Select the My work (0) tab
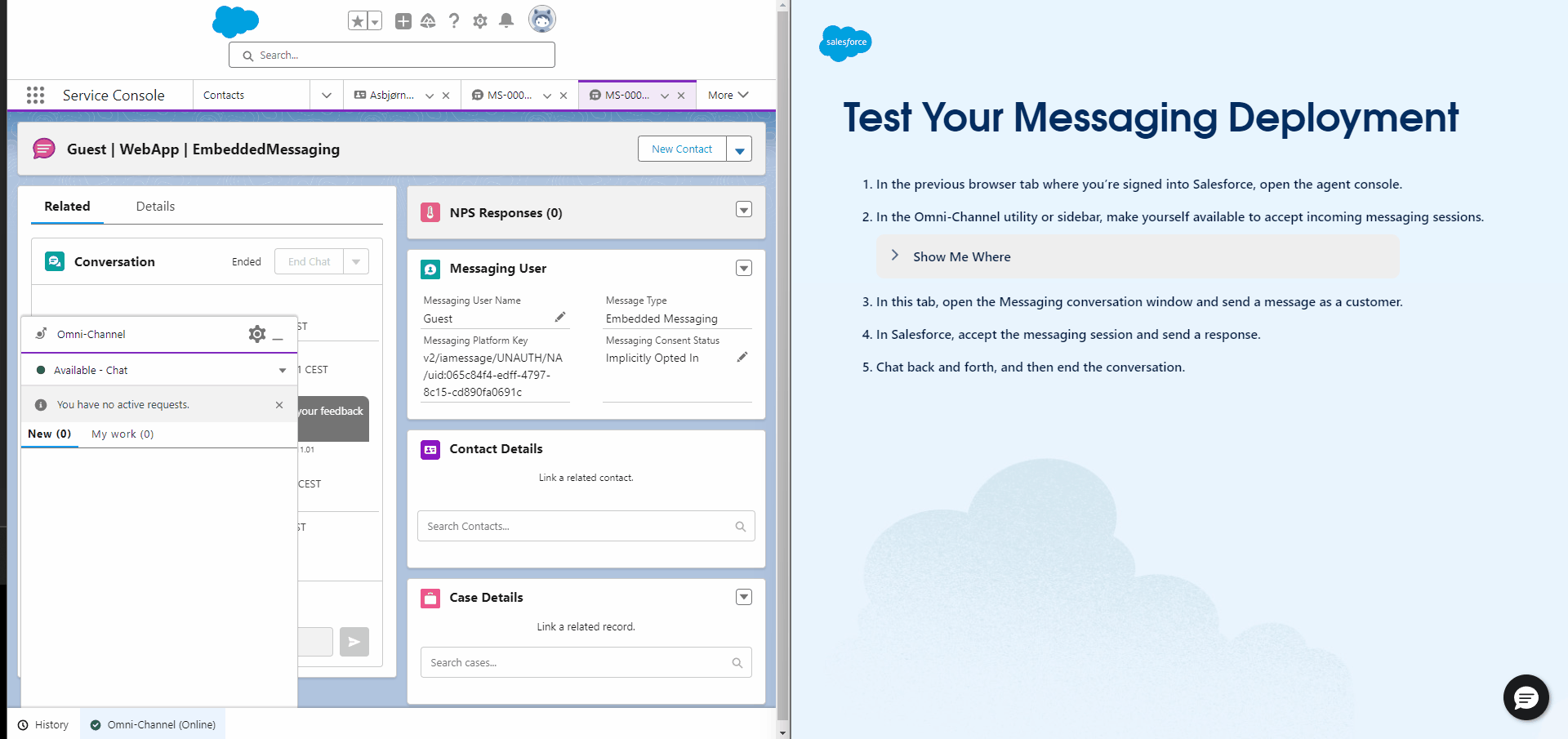Screen dimensions: 1568x739 coord(122,434)
